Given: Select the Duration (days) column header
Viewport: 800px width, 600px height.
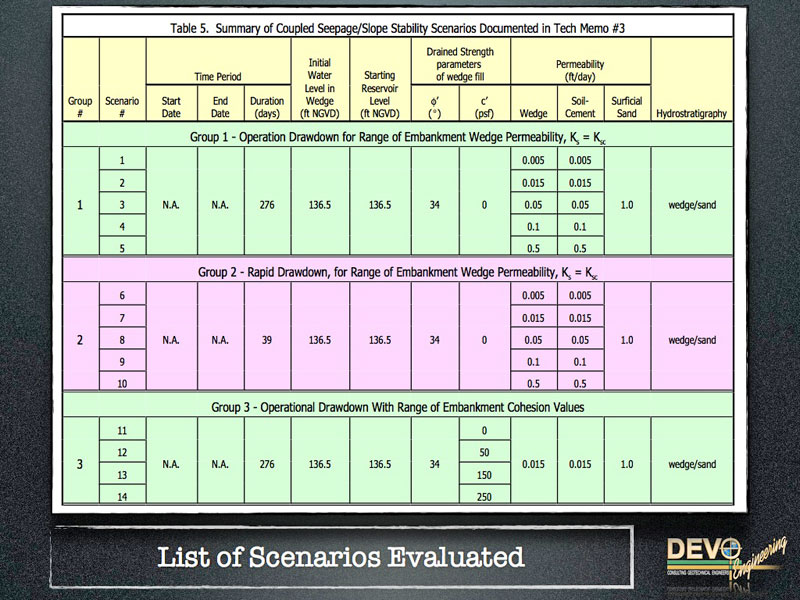Looking at the screenshot, I should 267,108.
